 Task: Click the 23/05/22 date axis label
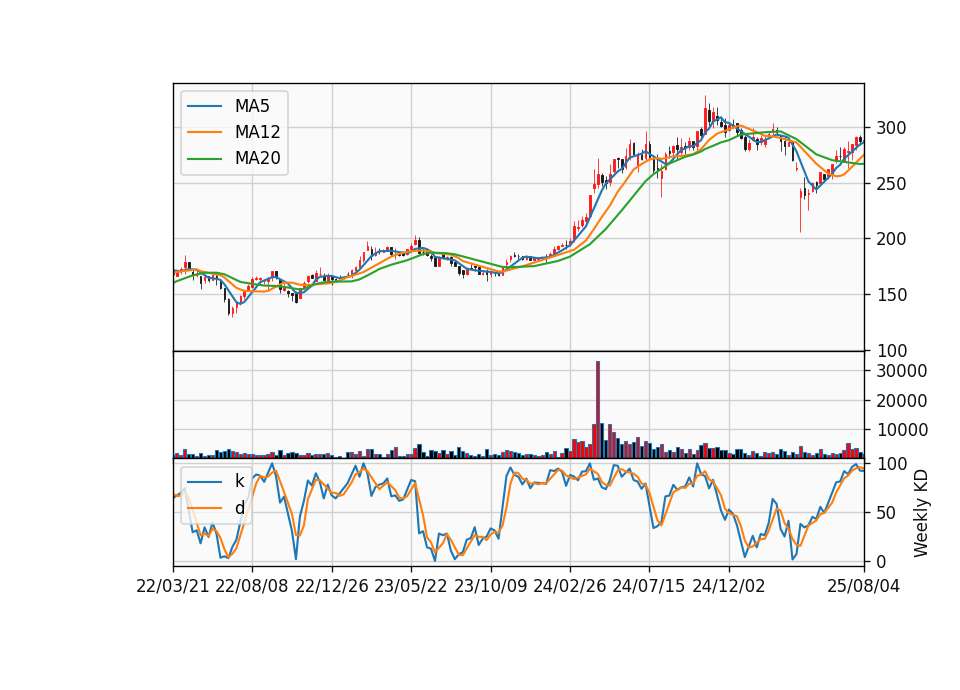click(411, 586)
